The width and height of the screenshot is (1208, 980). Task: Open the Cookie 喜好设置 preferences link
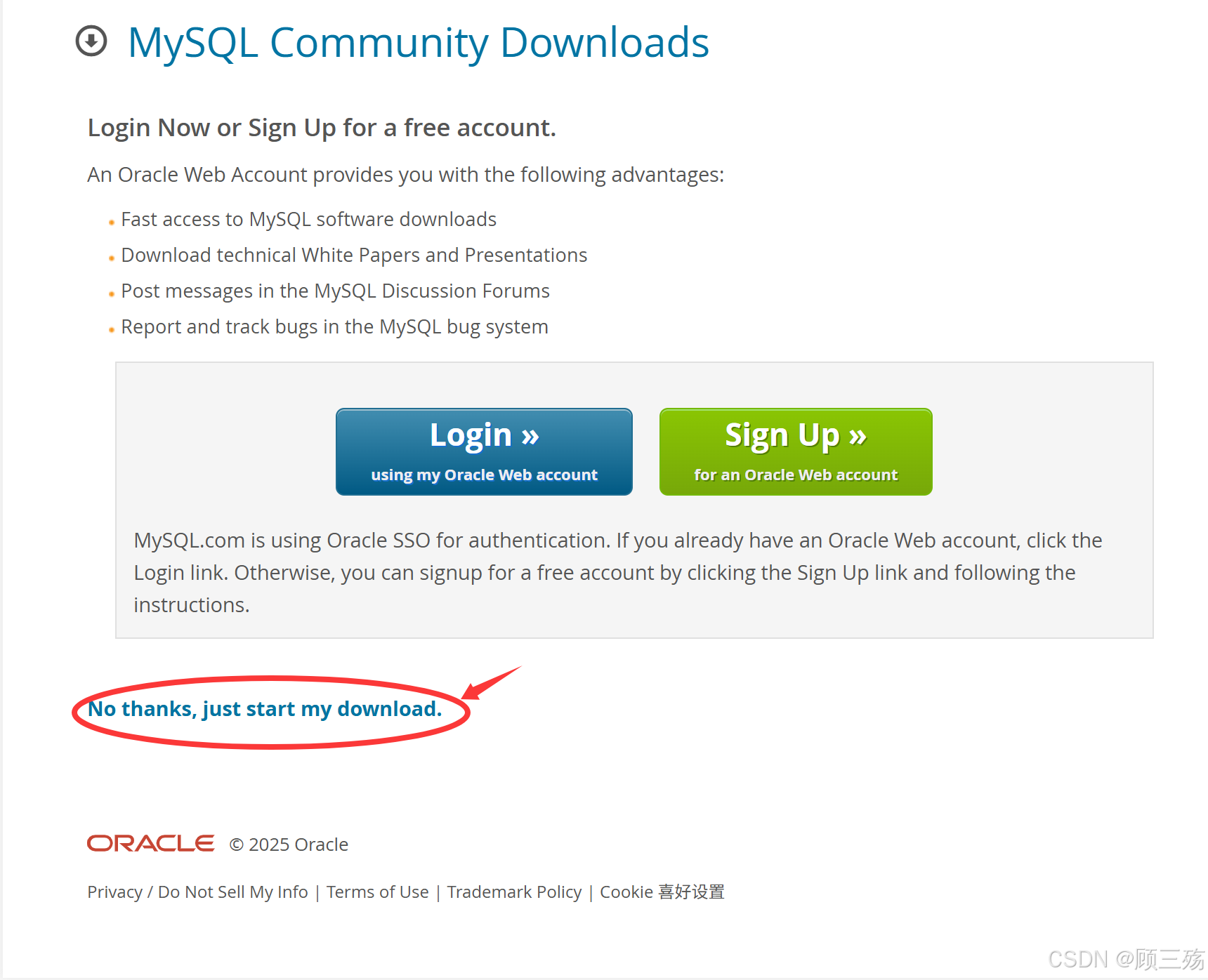(x=662, y=892)
